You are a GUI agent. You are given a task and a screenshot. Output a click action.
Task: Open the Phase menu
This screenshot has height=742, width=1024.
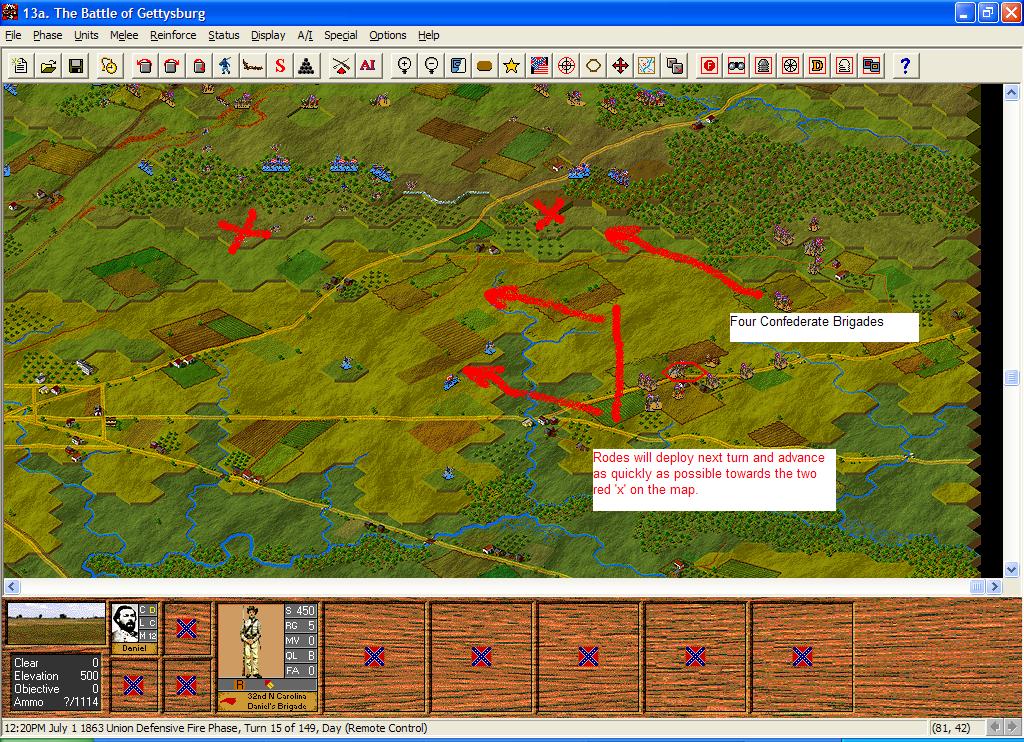(x=48, y=35)
